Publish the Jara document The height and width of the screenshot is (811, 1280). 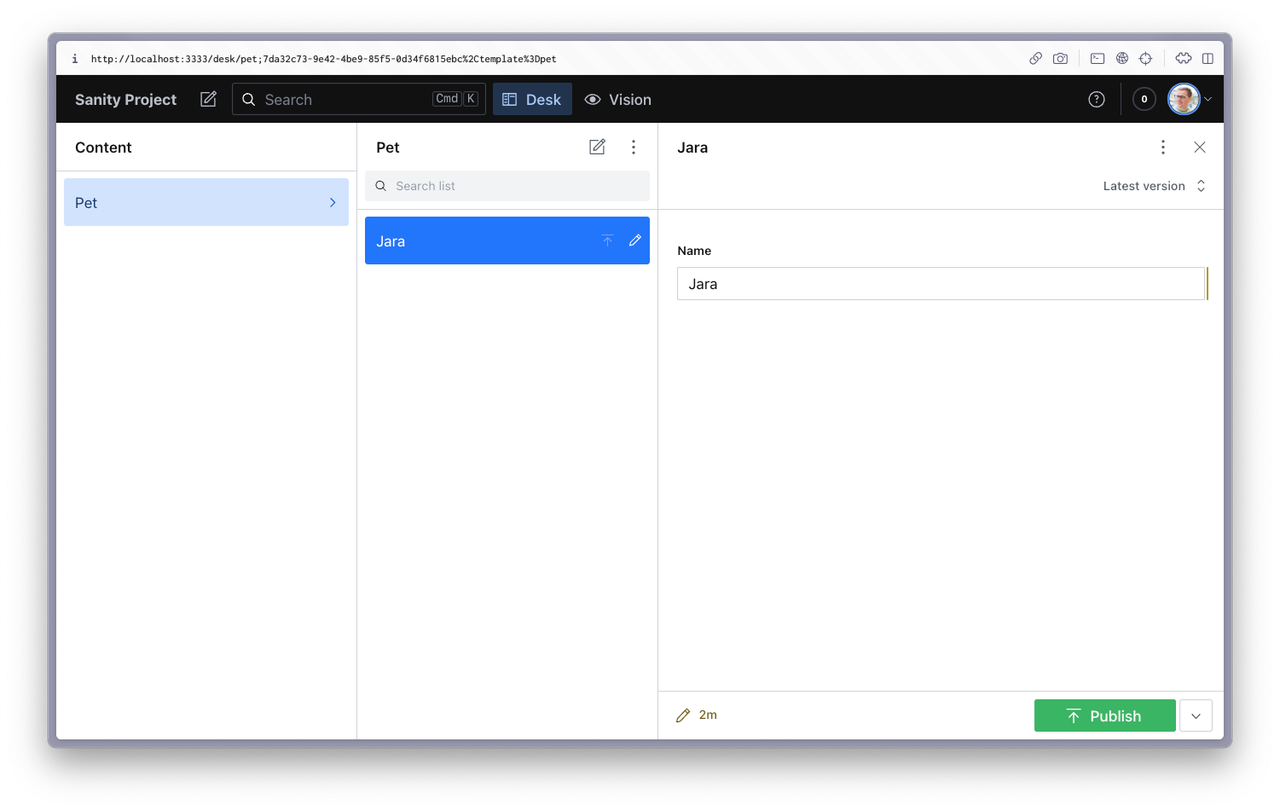1105,716
